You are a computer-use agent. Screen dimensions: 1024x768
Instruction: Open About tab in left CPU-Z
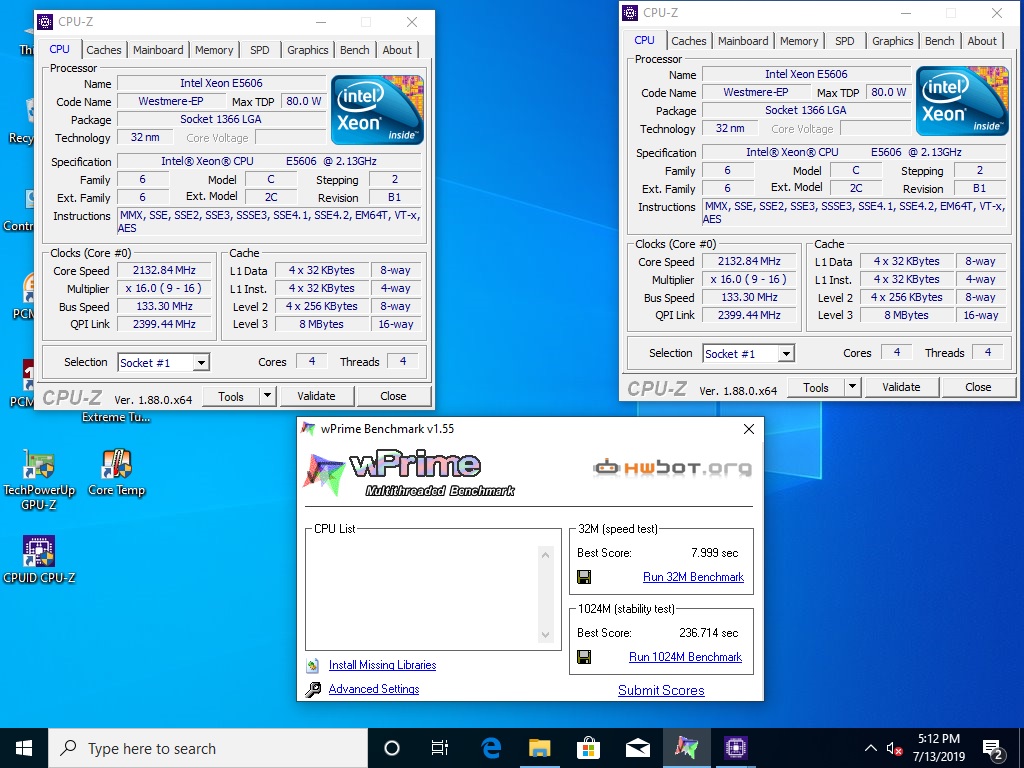pyautogui.click(x=397, y=50)
